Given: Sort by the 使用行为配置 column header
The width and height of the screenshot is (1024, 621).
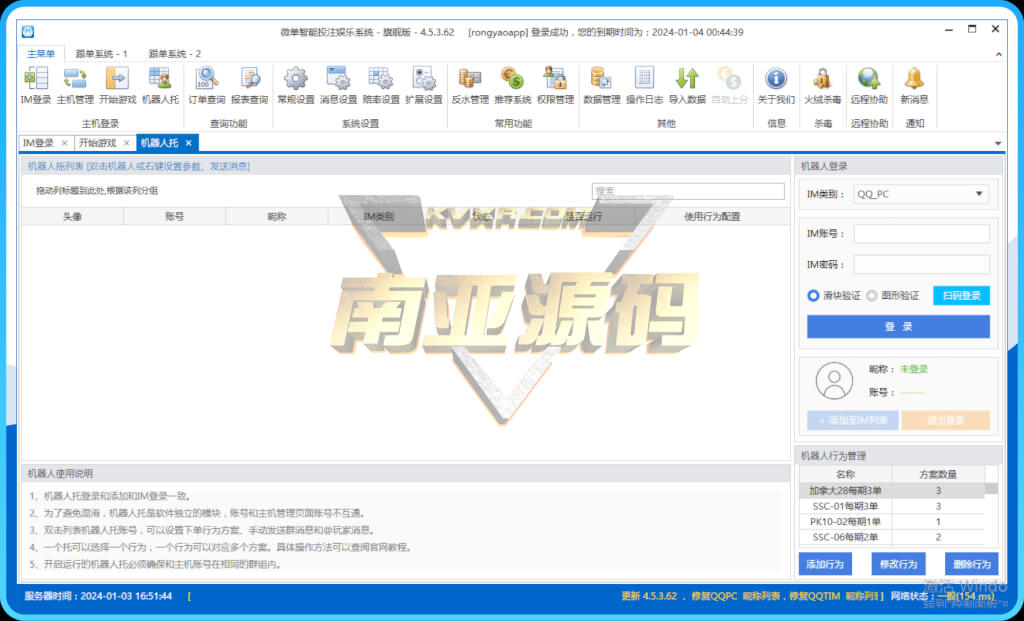Looking at the screenshot, I should pyautogui.click(x=712, y=217).
